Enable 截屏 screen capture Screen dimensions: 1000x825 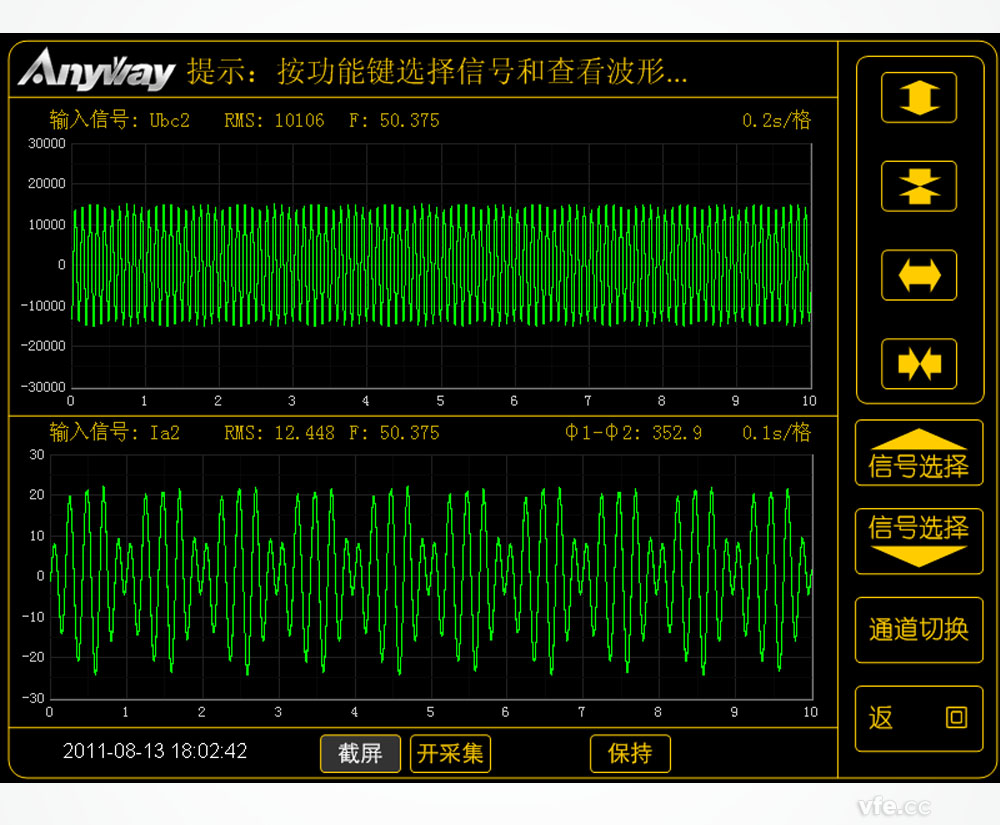click(x=360, y=754)
